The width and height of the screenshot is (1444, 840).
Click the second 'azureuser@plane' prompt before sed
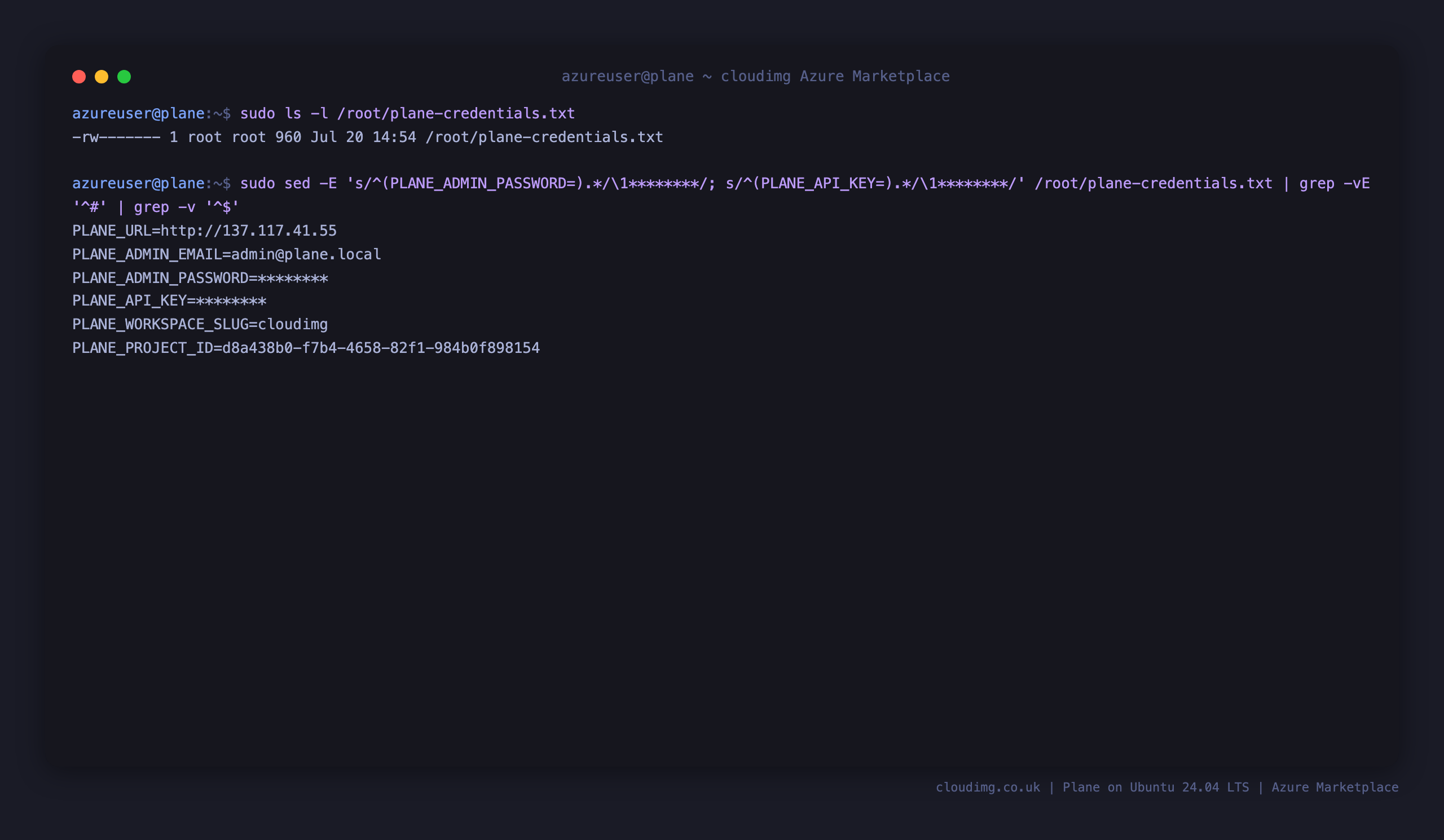138,183
